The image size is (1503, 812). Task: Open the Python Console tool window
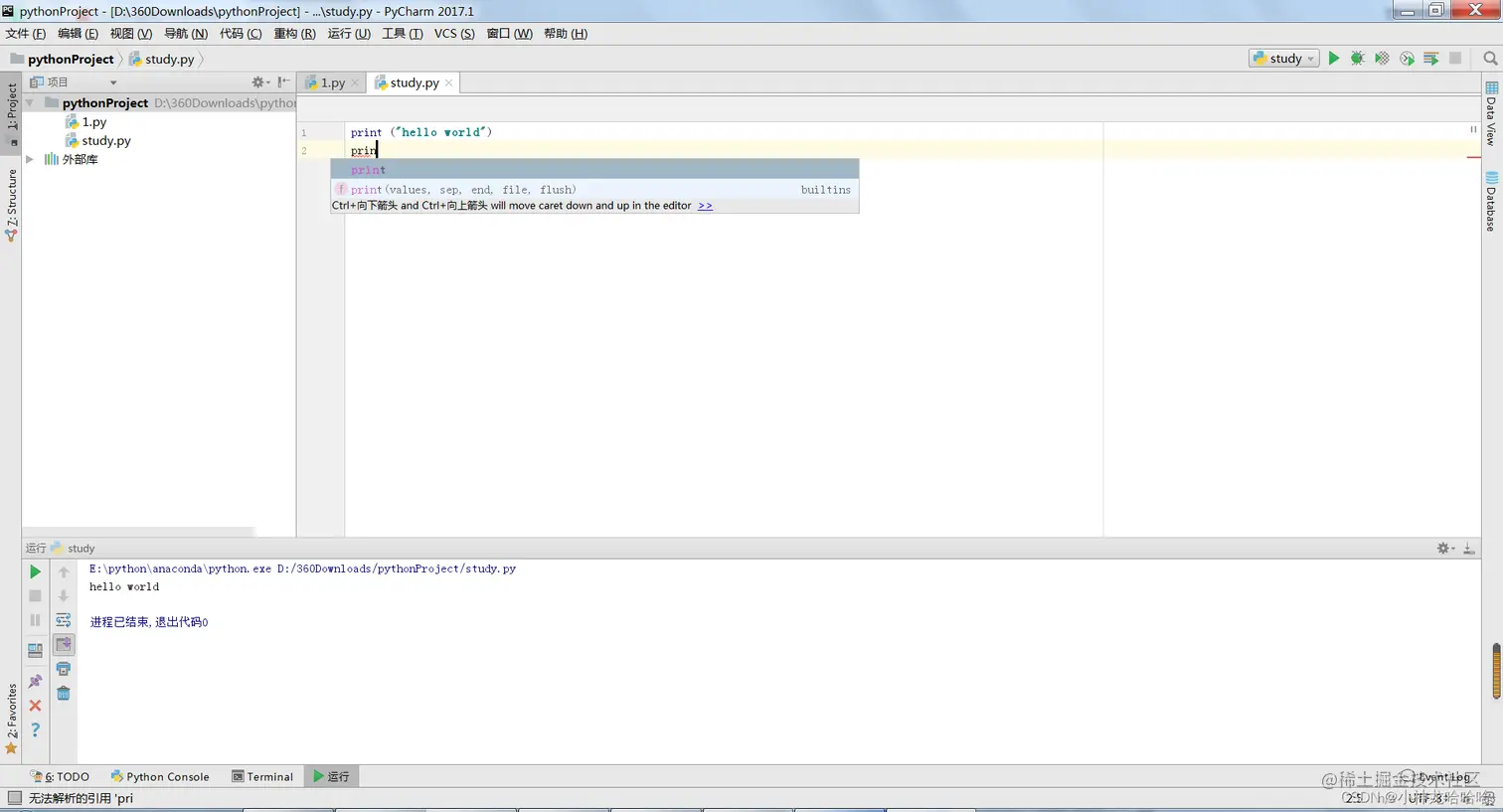pos(160,777)
